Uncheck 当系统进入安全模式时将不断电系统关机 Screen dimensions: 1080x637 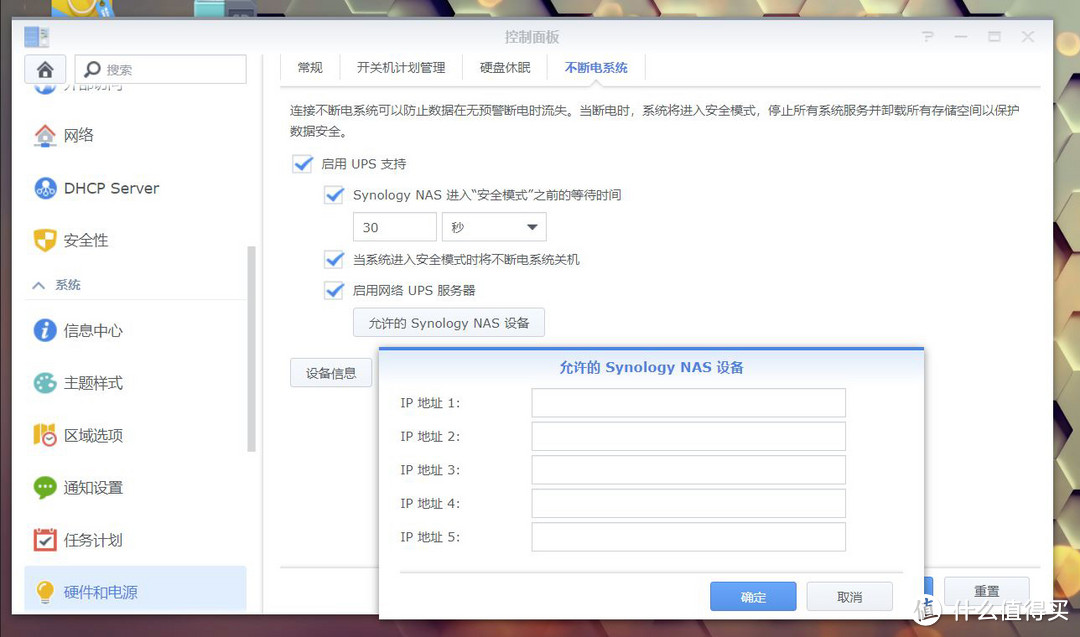334,260
